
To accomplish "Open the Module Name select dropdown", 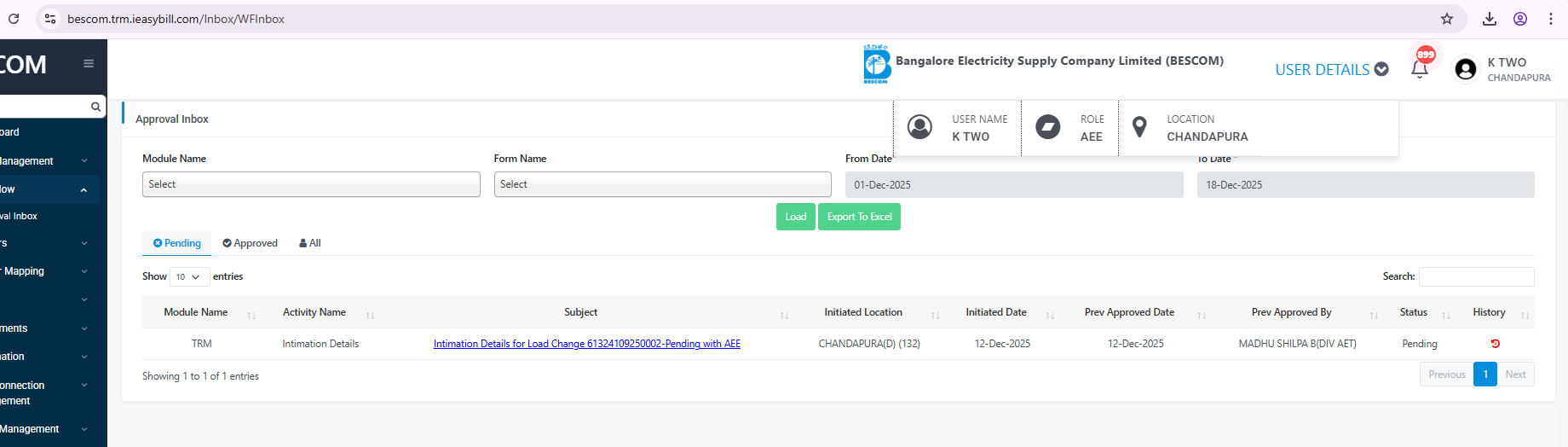I will [x=311, y=184].
